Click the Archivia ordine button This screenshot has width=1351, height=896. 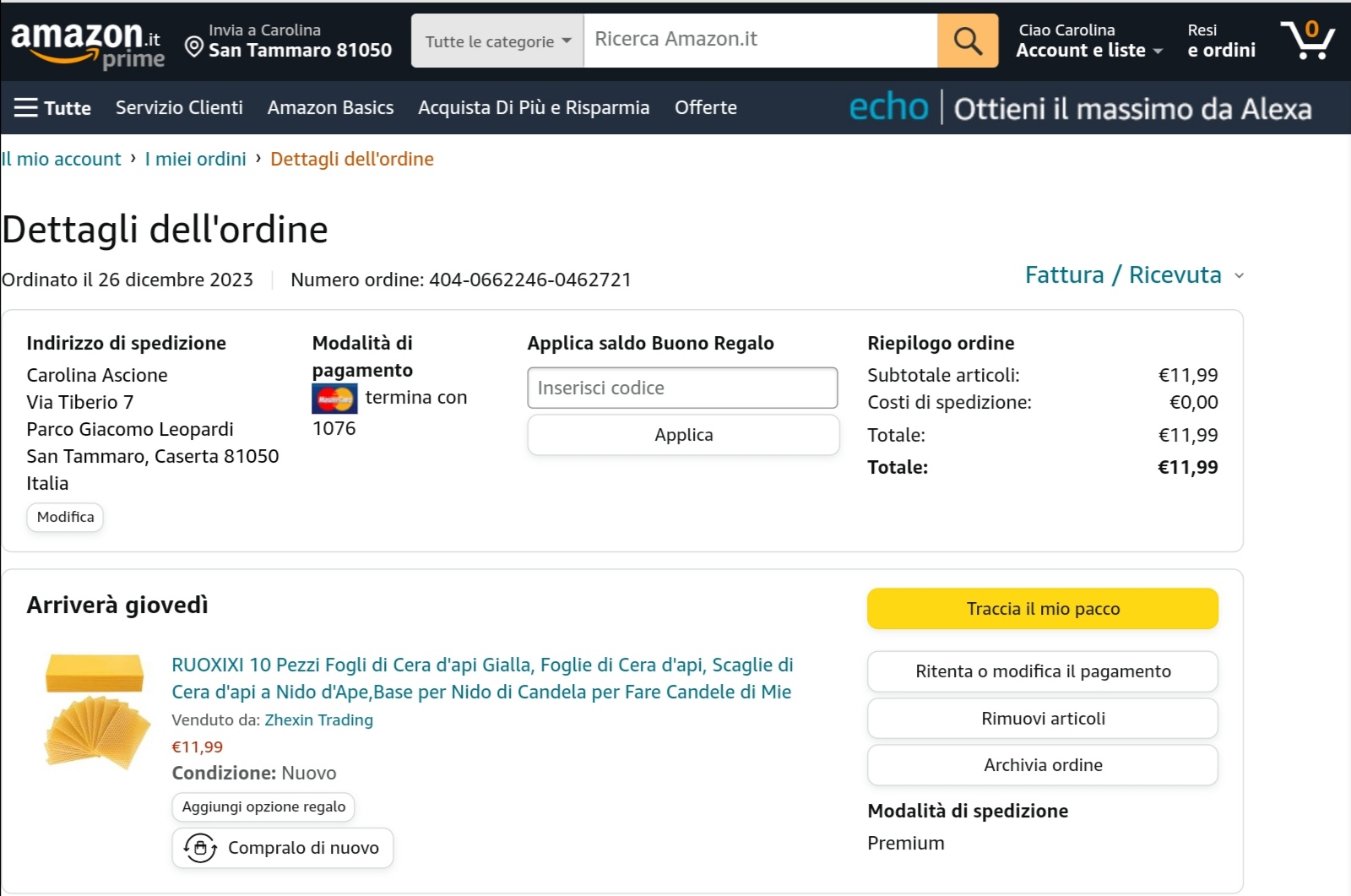point(1042,765)
